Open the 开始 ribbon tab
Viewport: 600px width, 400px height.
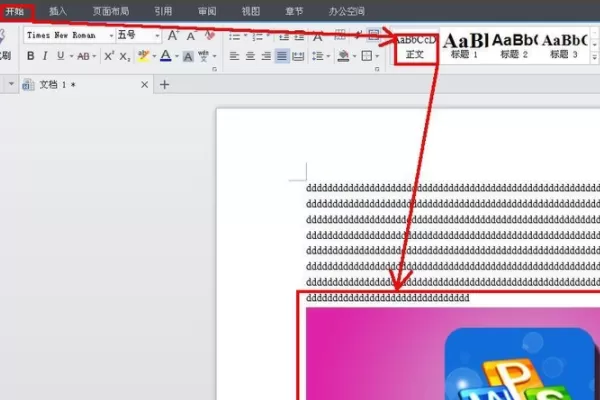[15, 11]
